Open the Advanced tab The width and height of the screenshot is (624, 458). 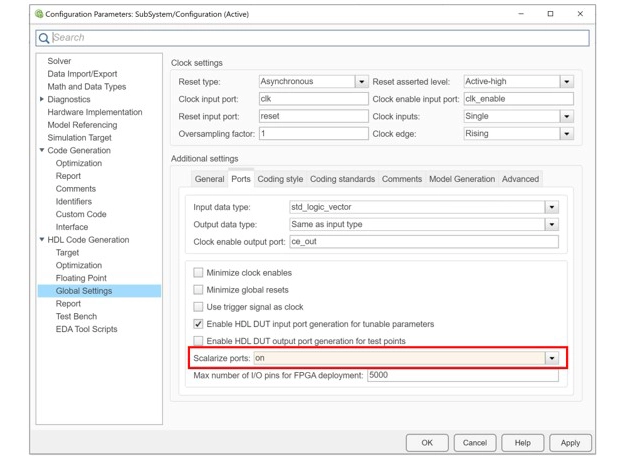(x=520, y=179)
